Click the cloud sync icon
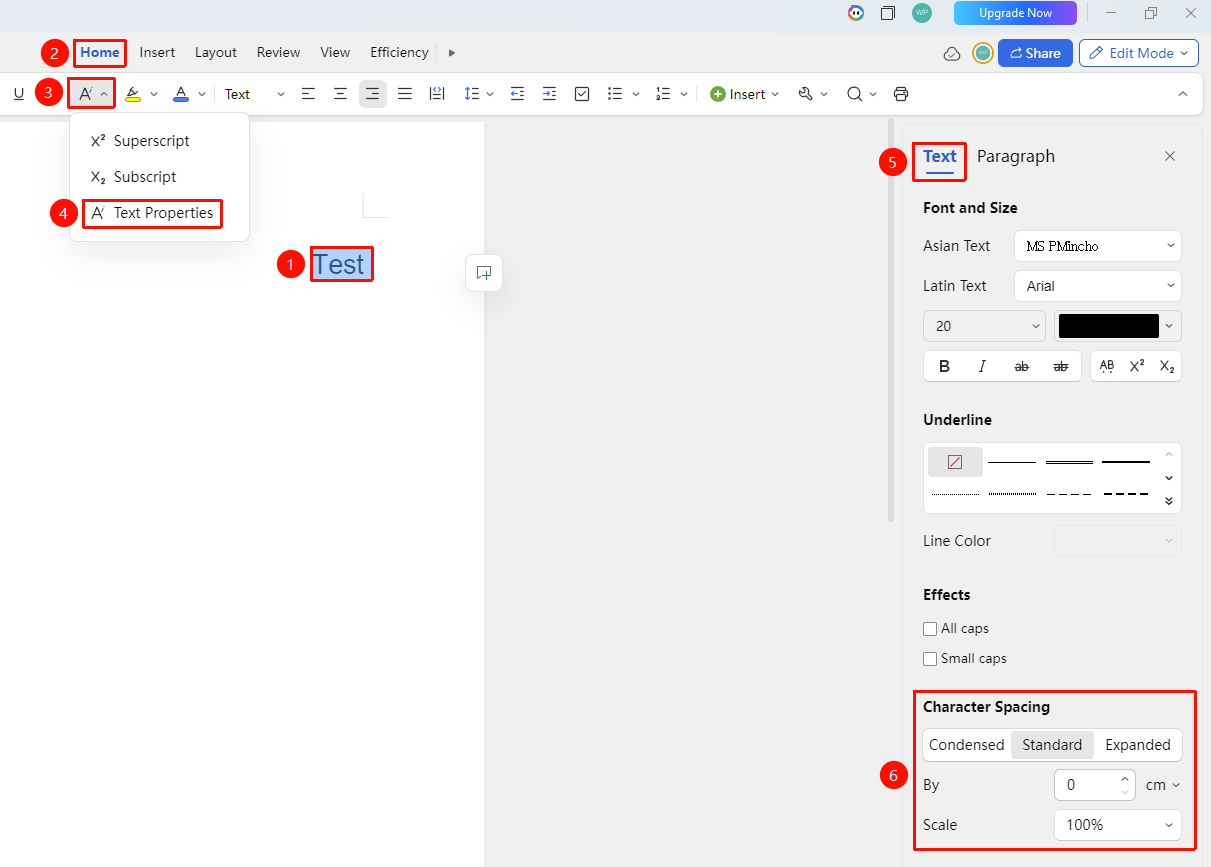This screenshot has height=867, width=1211. click(x=952, y=53)
